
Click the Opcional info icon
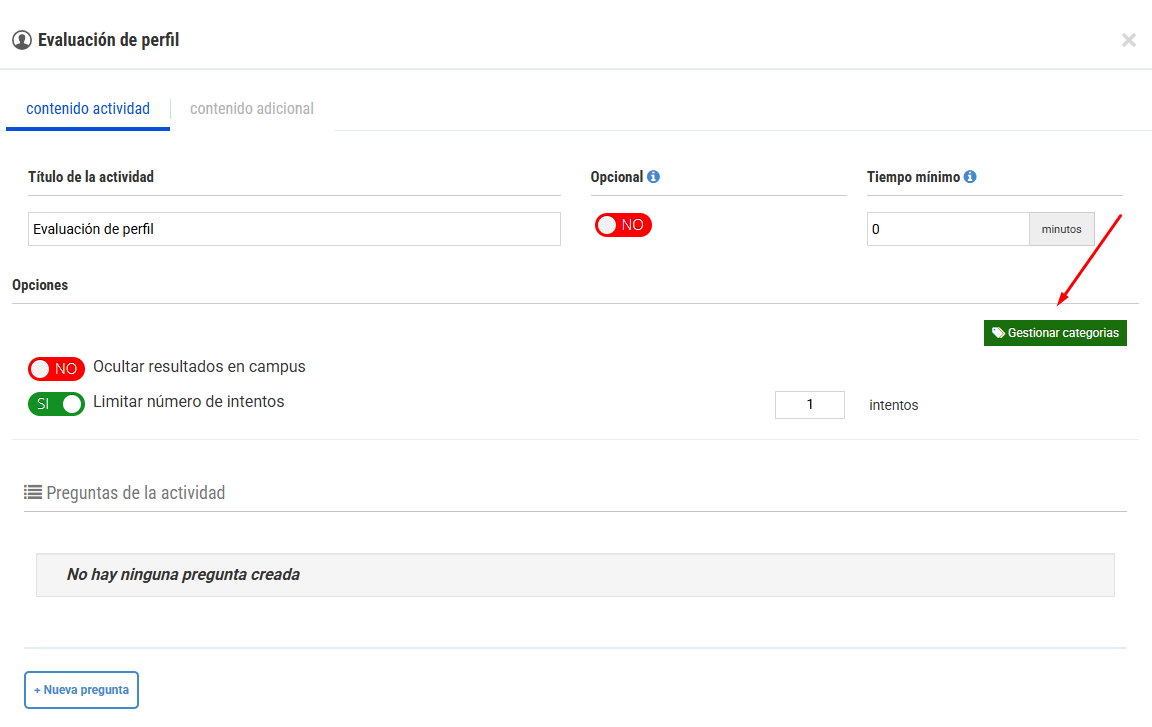653,177
